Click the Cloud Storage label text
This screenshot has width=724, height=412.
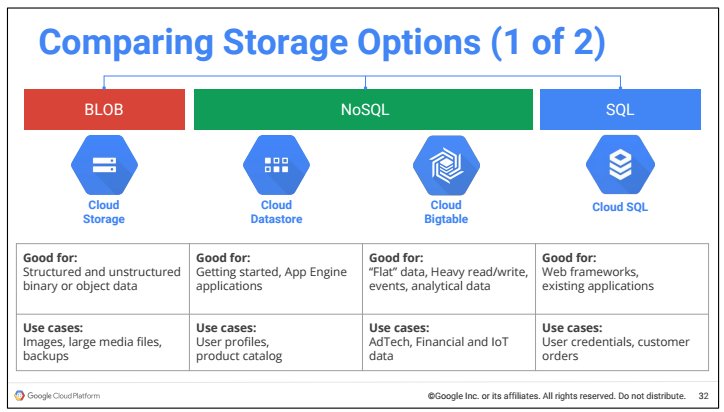(104, 212)
